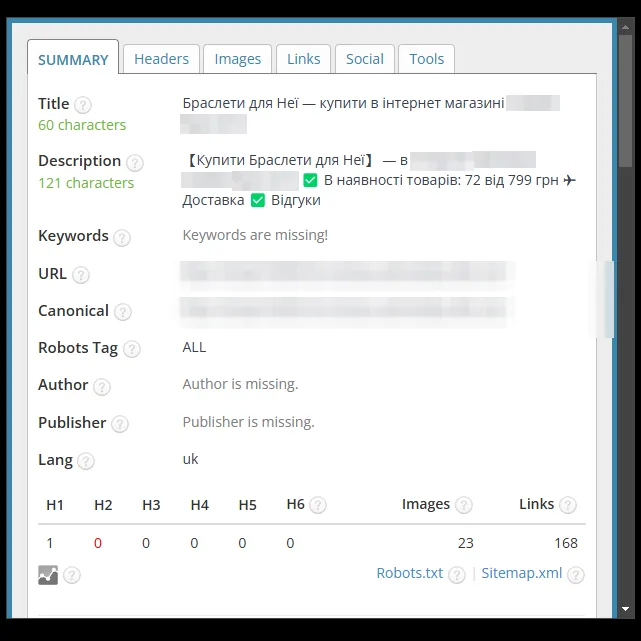Image resolution: width=641 pixels, height=641 pixels.
Task: Click the help icon next to Author
Action: (102, 386)
